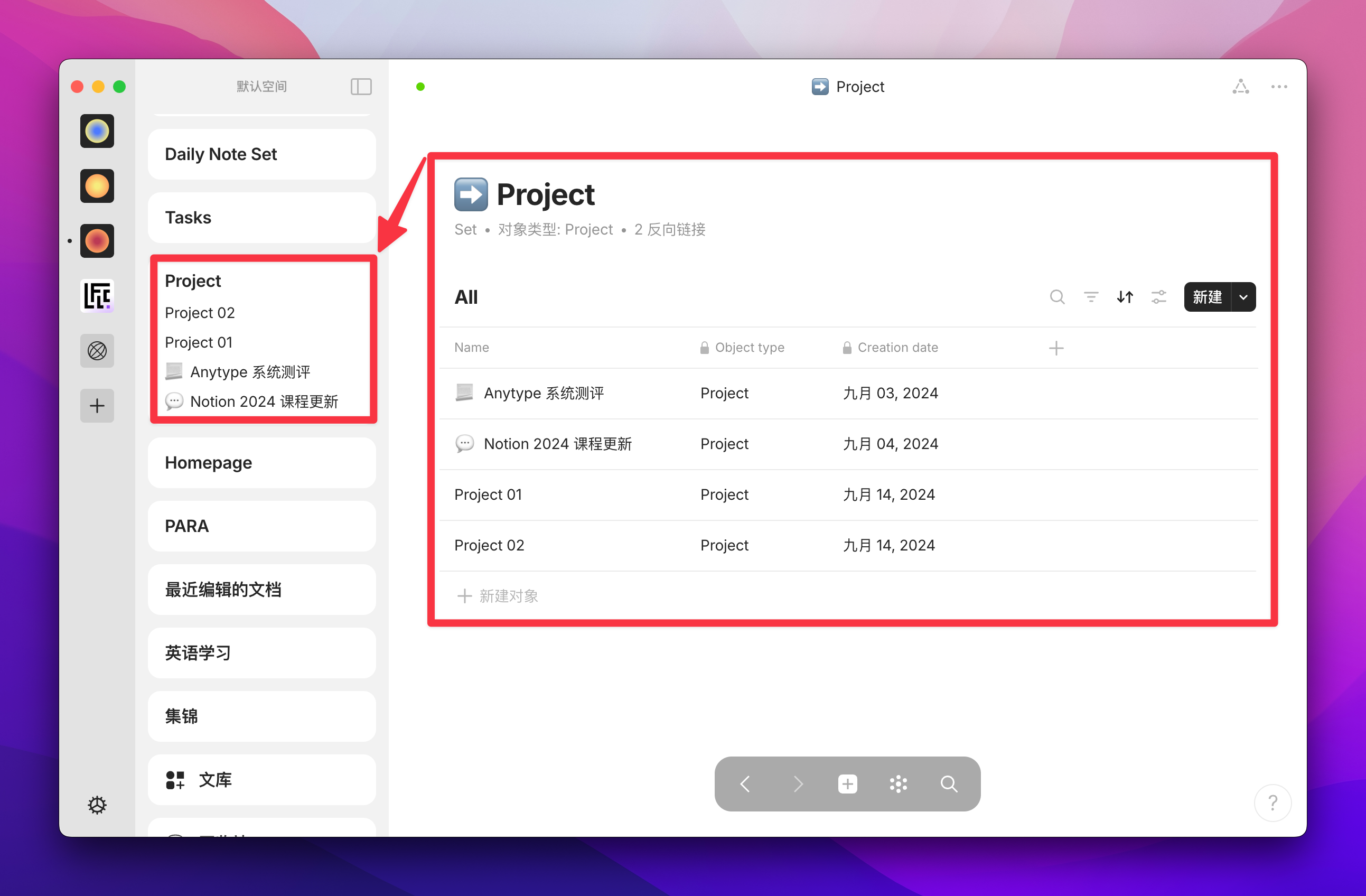
Task: Select the red-orange gradient space icon
Action: click(x=97, y=241)
